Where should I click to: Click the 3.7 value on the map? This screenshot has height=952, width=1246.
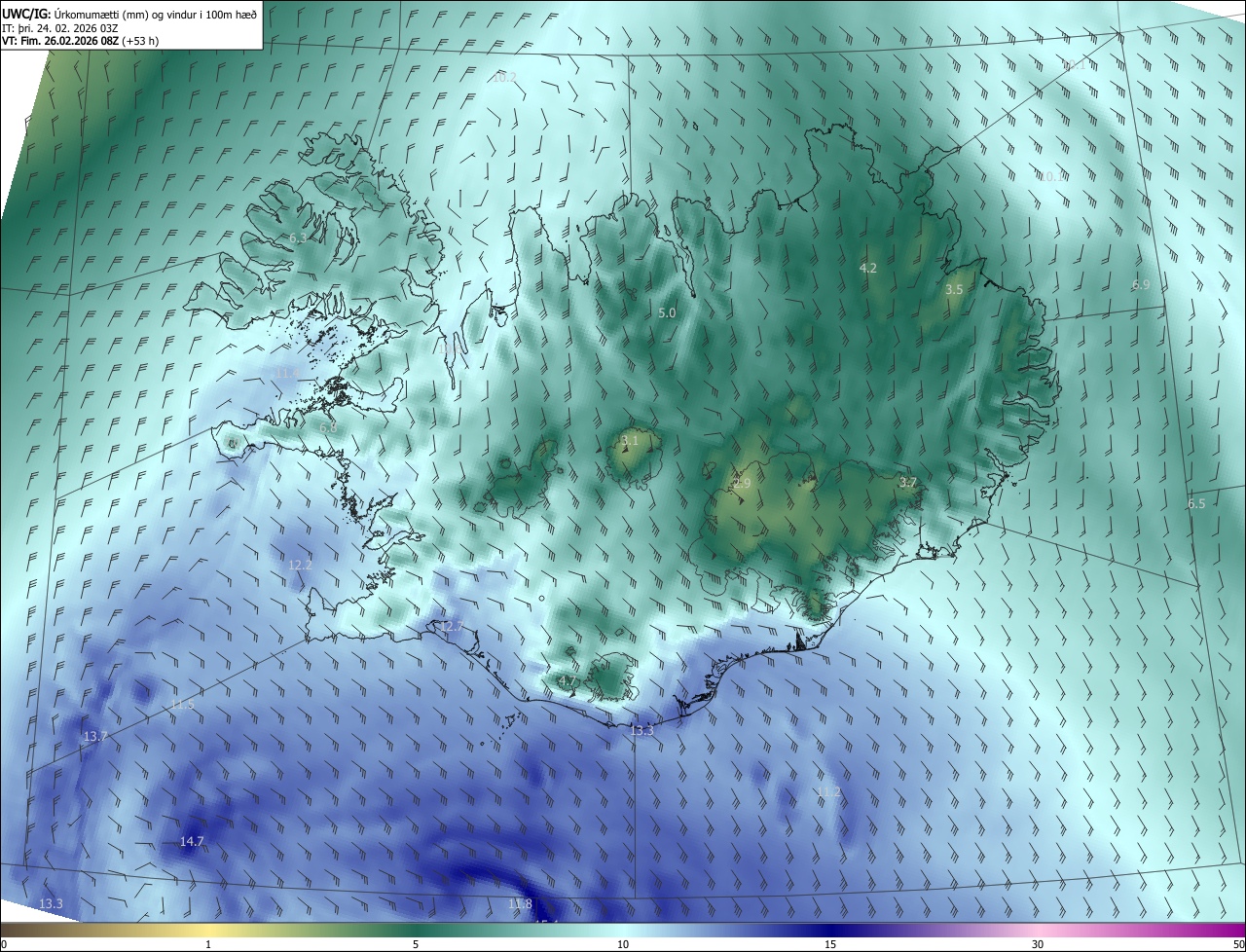(908, 483)
